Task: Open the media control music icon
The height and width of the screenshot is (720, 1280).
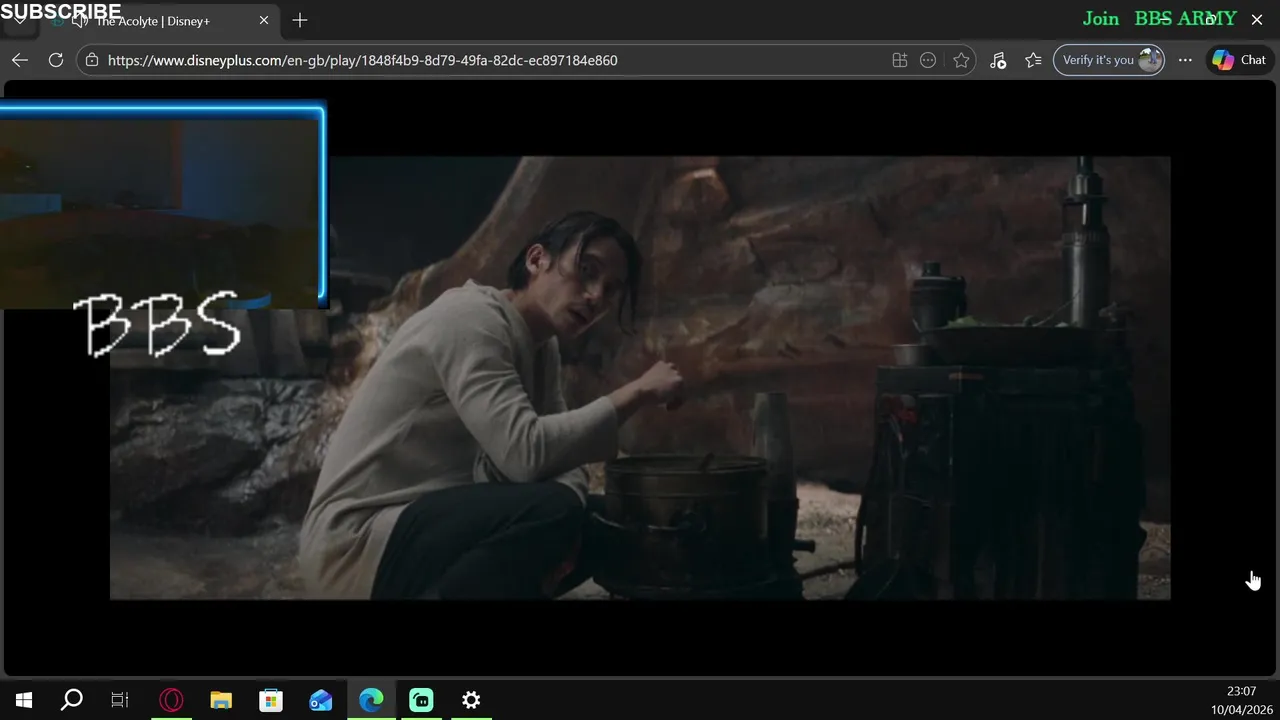Action: click(998, 60)
